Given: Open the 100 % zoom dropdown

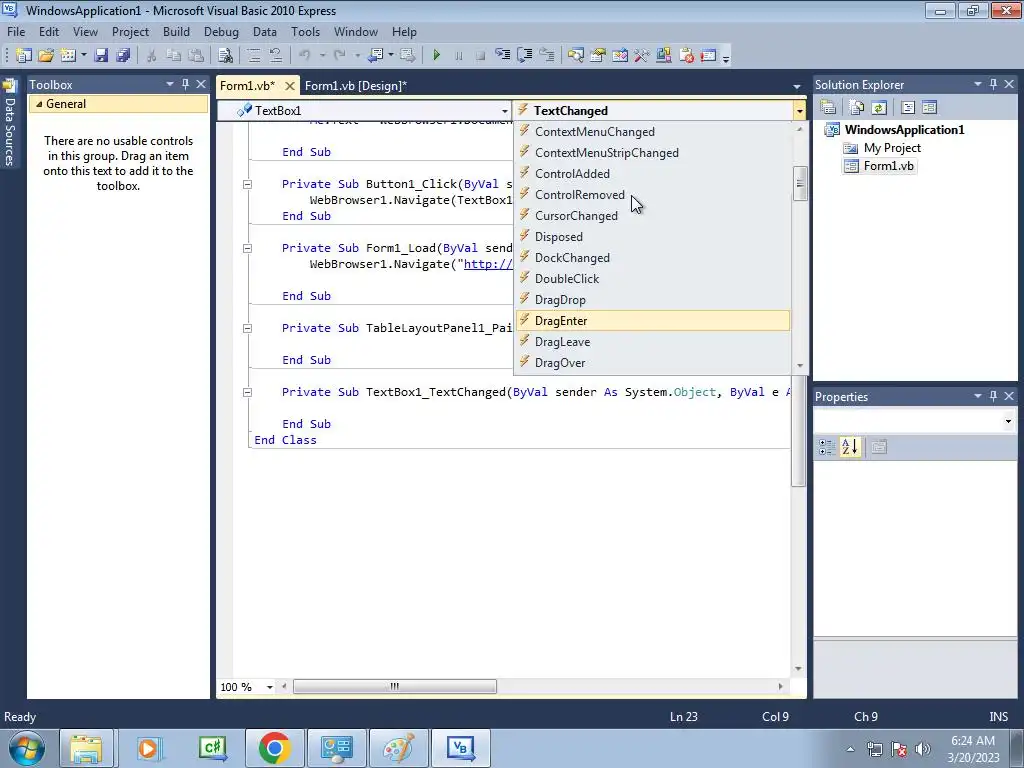Looking at the screenshot, I should coord(269,687).
